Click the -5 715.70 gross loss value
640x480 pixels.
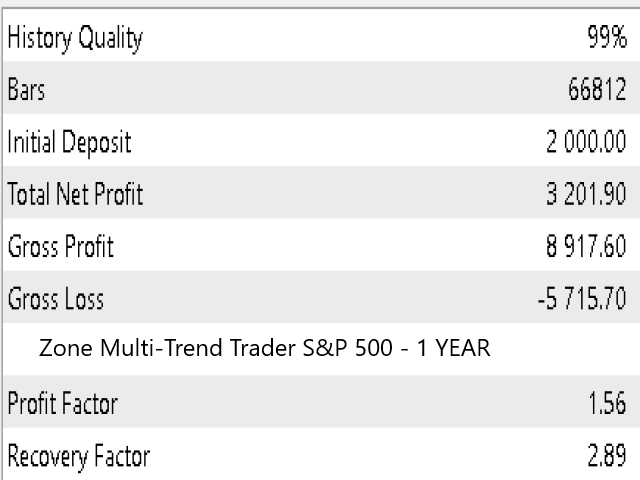point(582,298)
